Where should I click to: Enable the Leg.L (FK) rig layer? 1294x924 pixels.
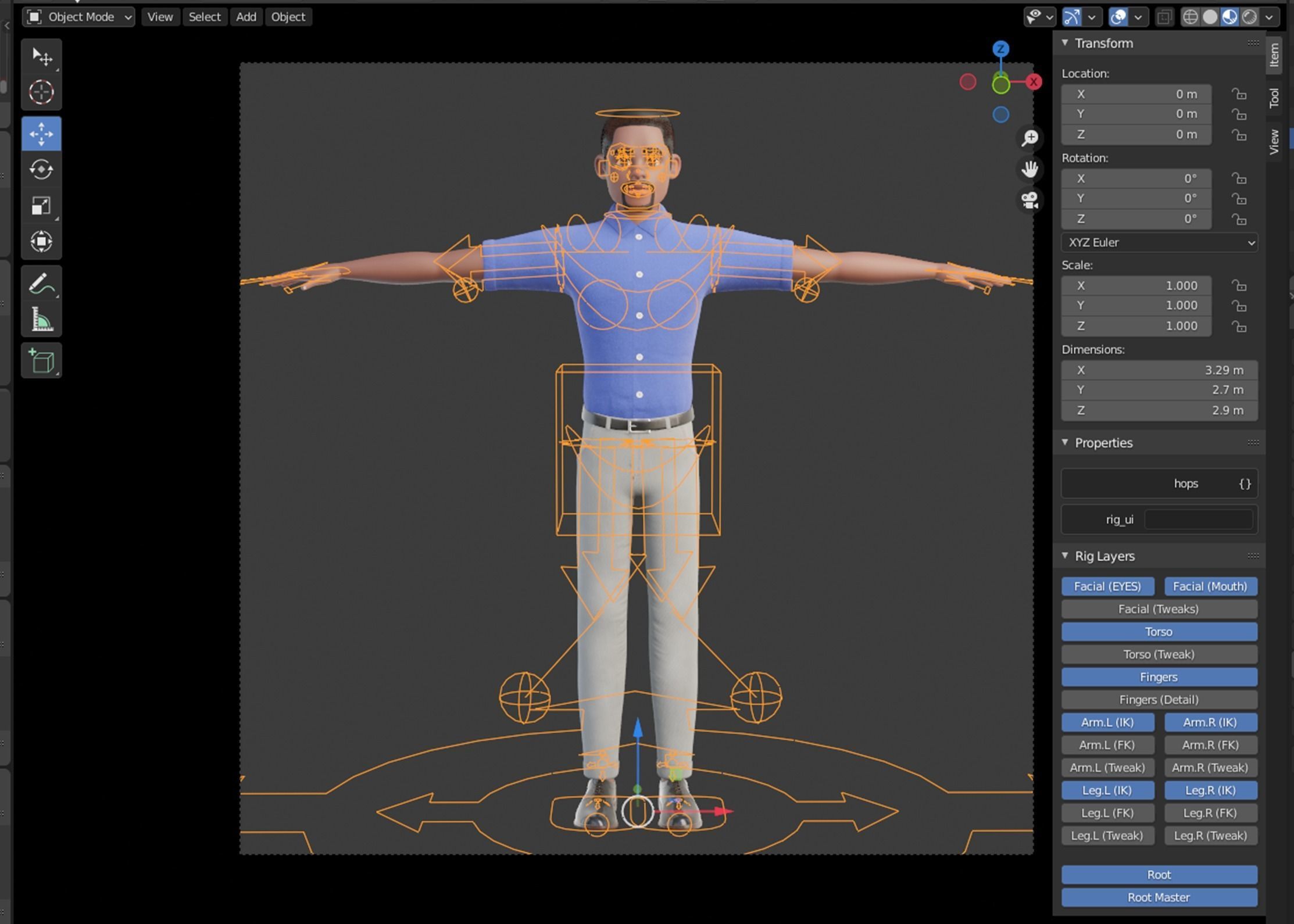1107,813
